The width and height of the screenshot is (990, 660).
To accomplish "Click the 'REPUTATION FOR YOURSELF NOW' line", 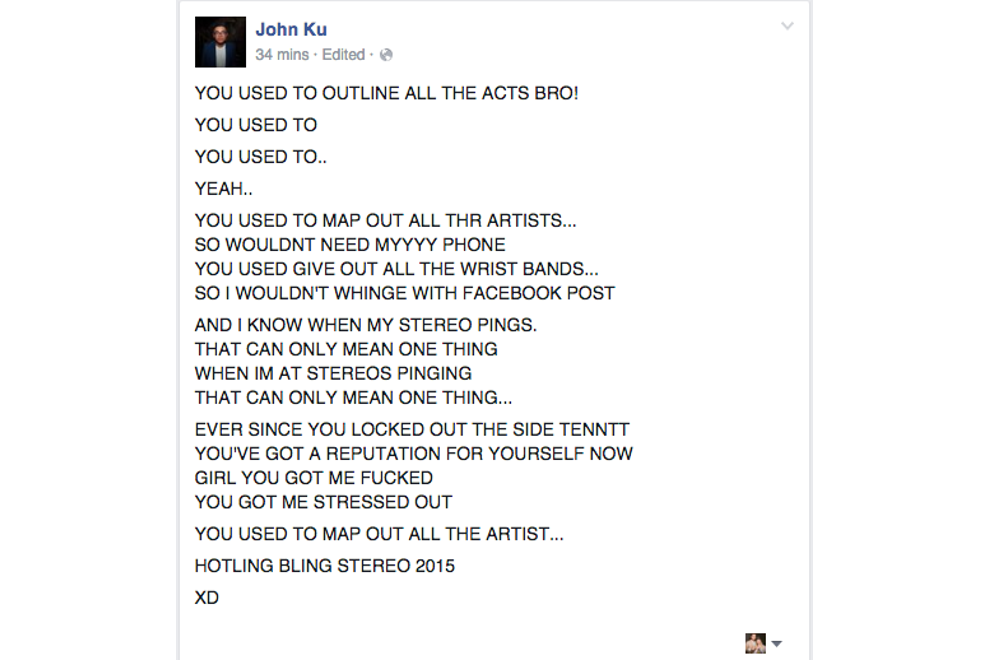I will tap(413, 453).
